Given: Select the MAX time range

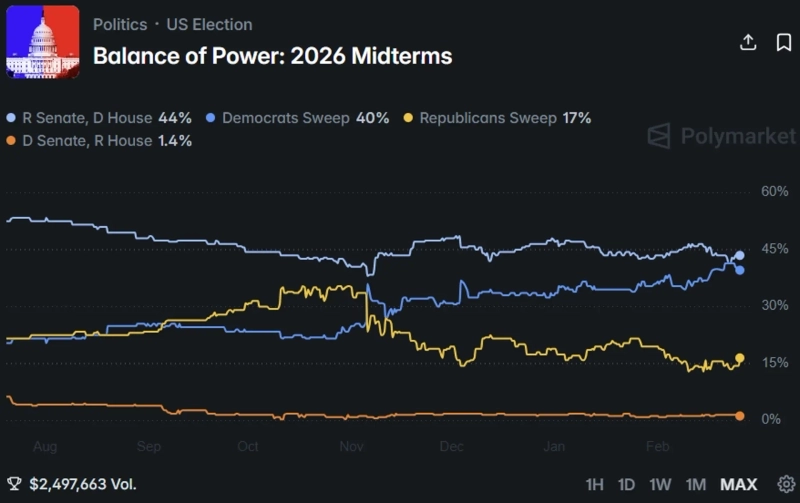Looking at the screenshot, I should [739, 484].
